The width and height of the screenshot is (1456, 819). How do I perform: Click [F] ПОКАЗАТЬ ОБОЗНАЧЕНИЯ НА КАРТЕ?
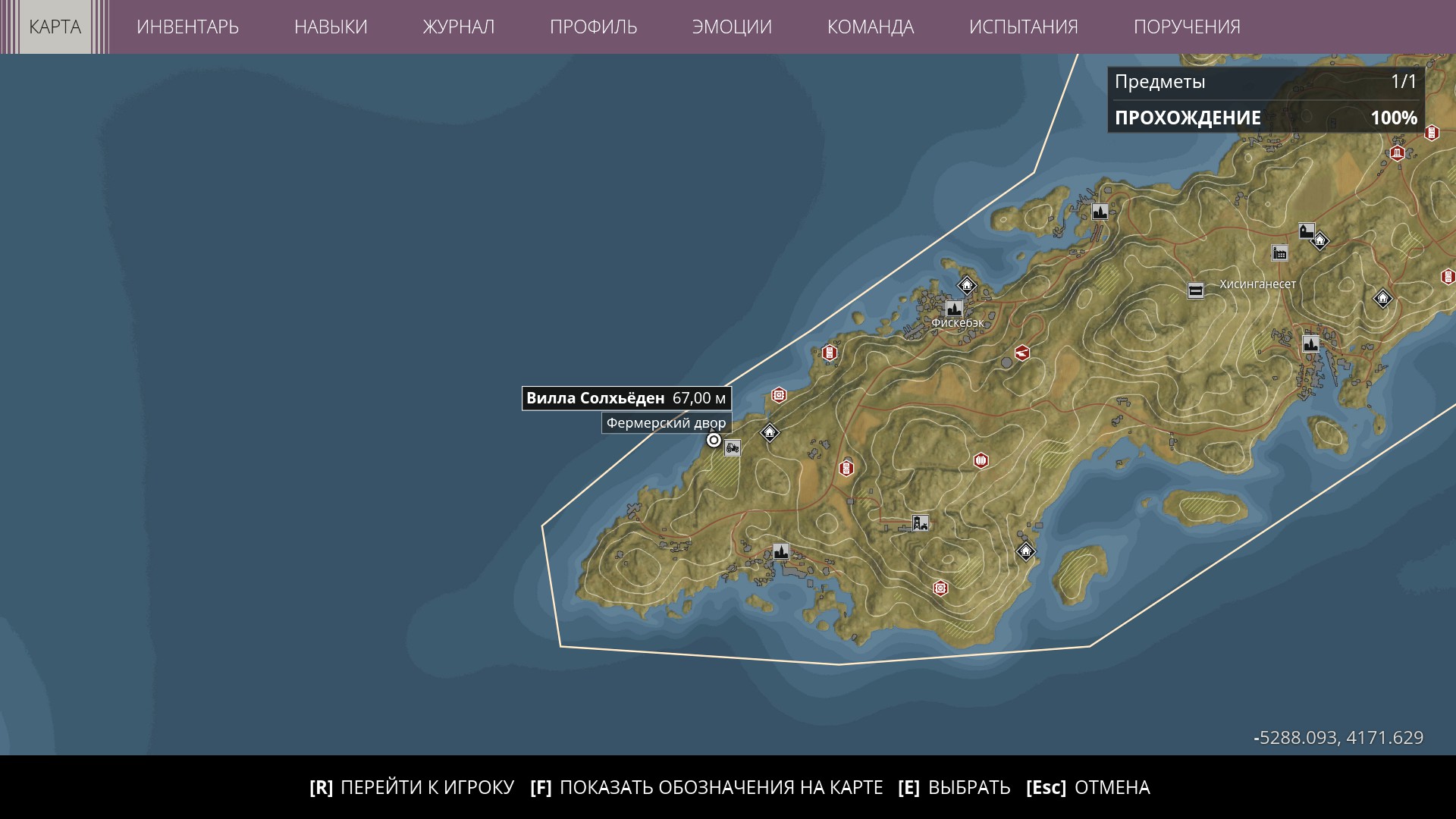[x=707, y=788]
